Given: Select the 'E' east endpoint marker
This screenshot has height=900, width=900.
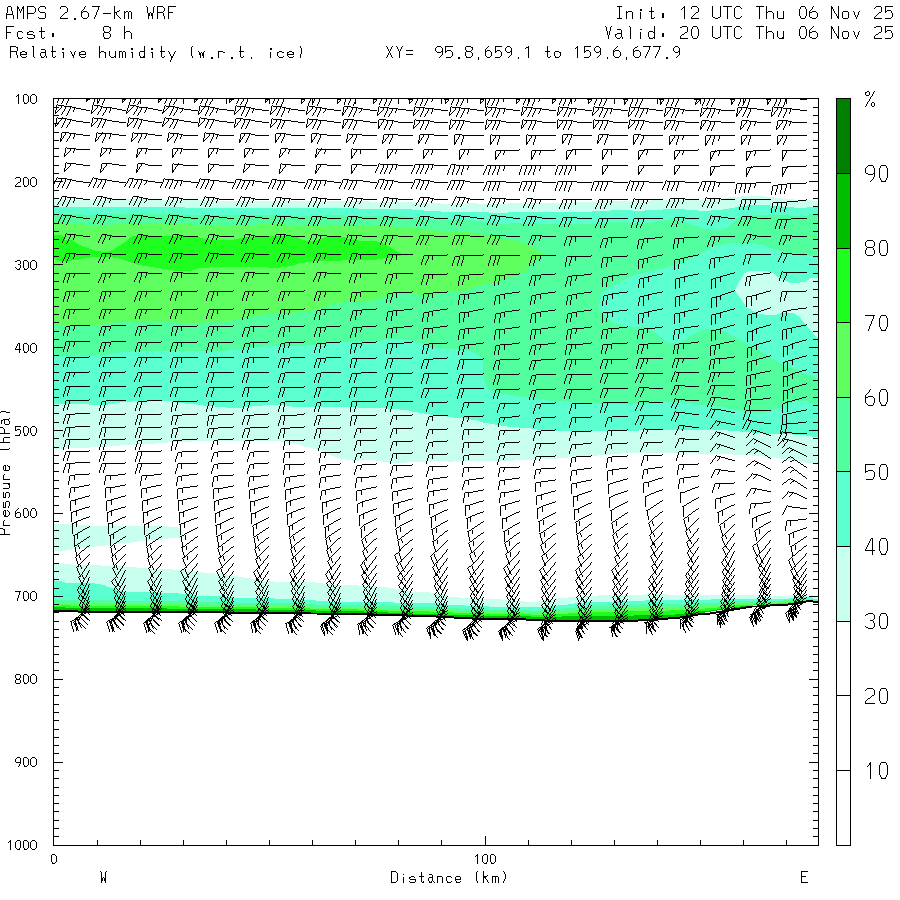Looking at the screenshot, I should (803, 878).
